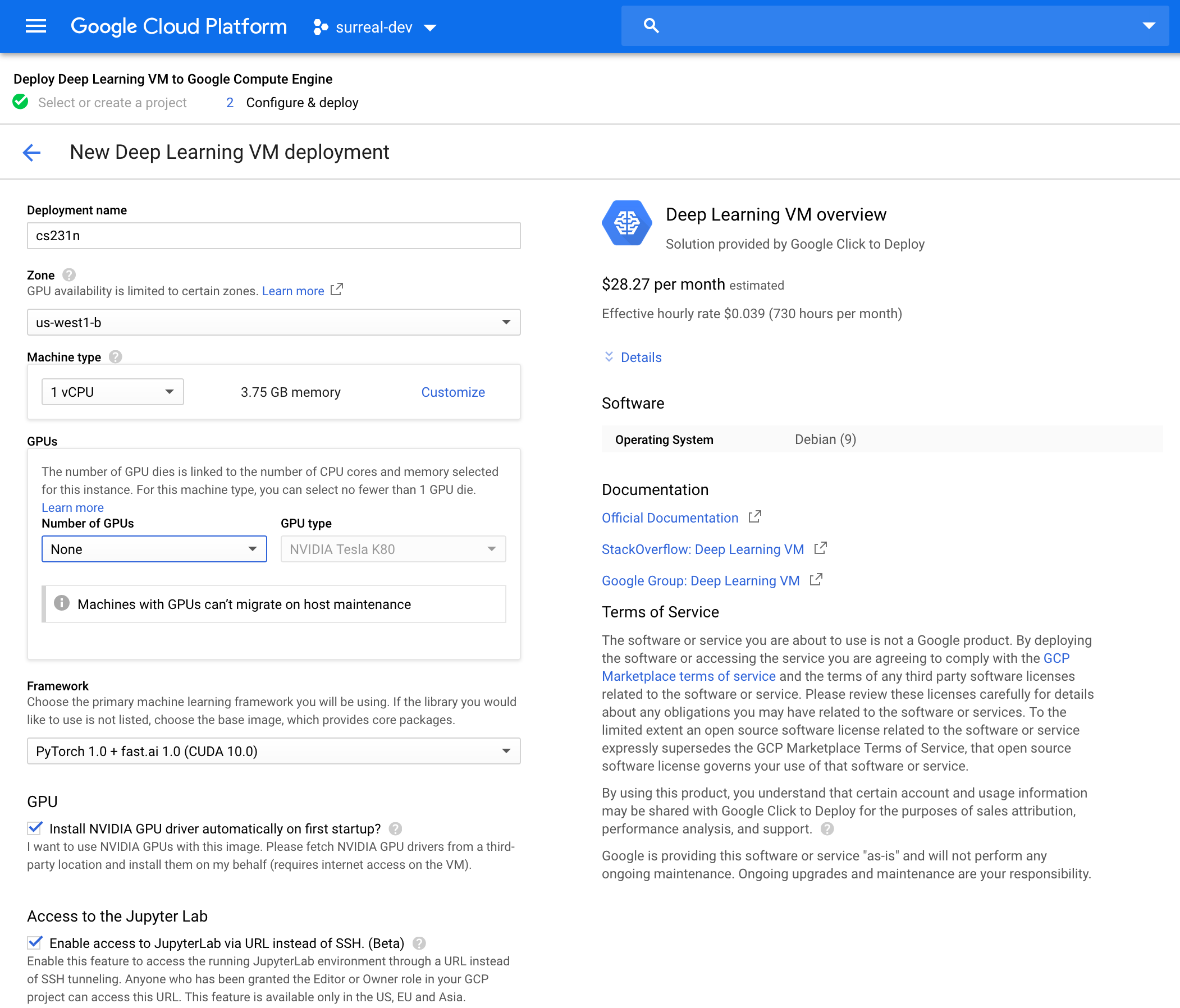Click help icon beside NVIDIA driver option

point(395,828)
